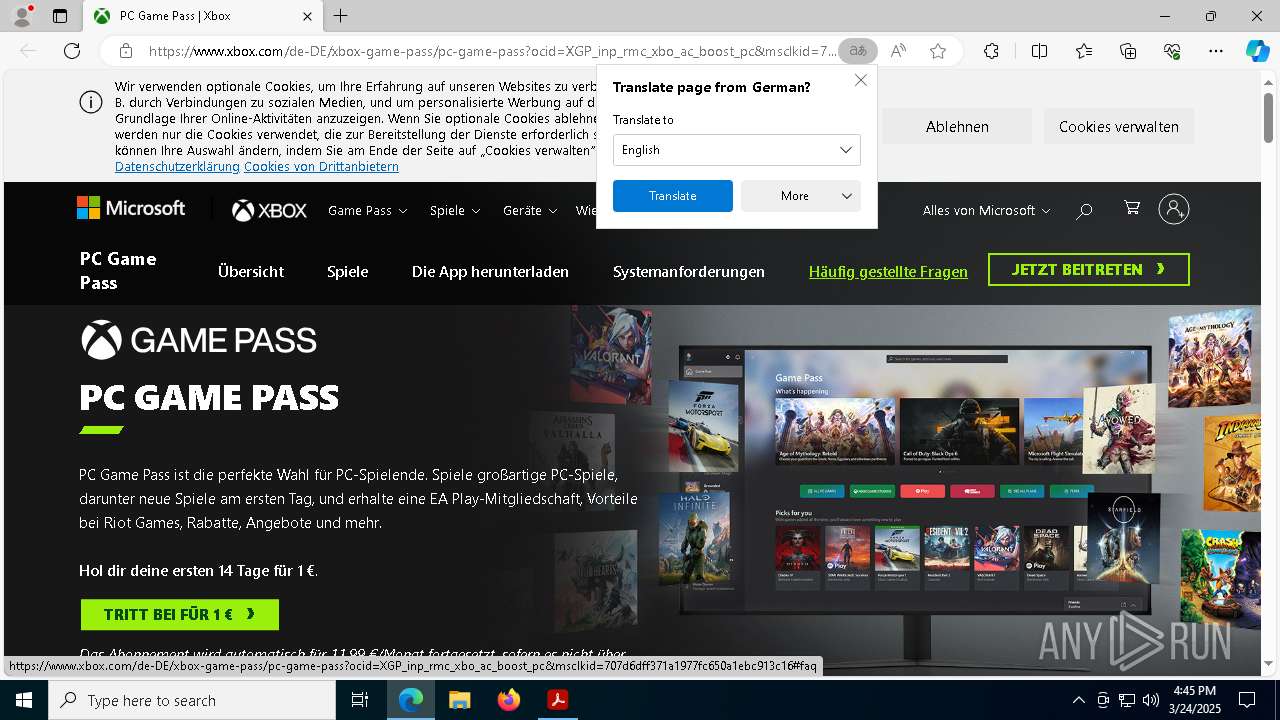1280x720 pixels.
Task: Click the PC Game Pass heading link
Action: click(118, 271)
